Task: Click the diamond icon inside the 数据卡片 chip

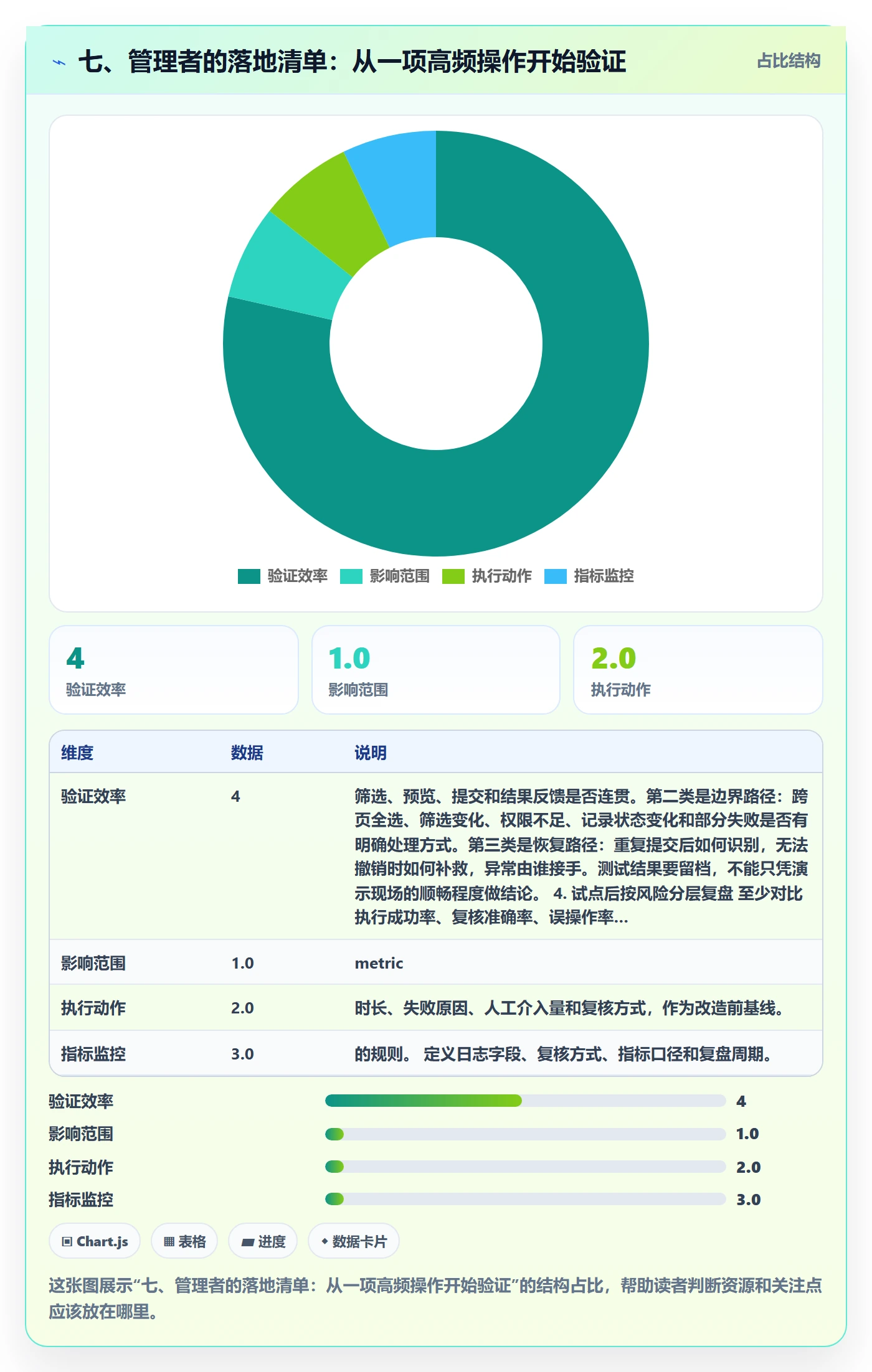Action: tap(325, 1241)
